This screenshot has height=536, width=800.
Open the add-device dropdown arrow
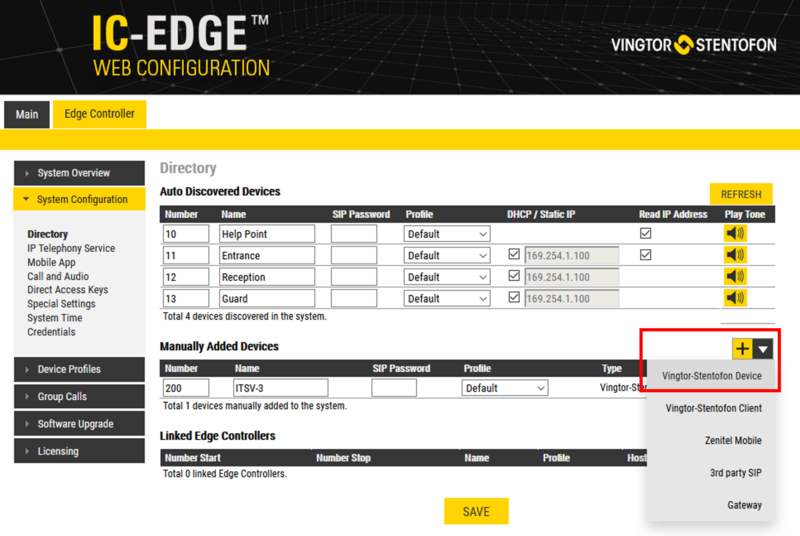[763, 349]
